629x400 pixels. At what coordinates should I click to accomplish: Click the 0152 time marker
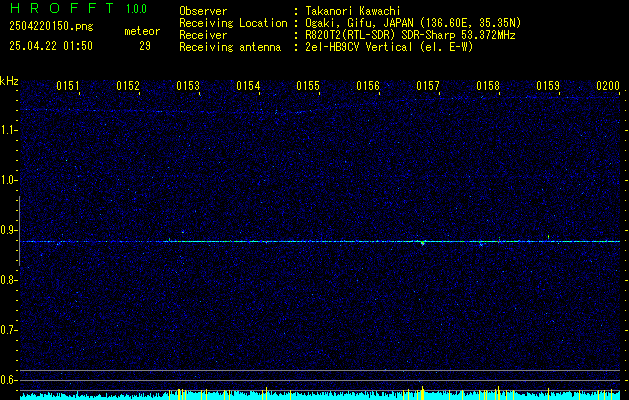pos(128,86)
